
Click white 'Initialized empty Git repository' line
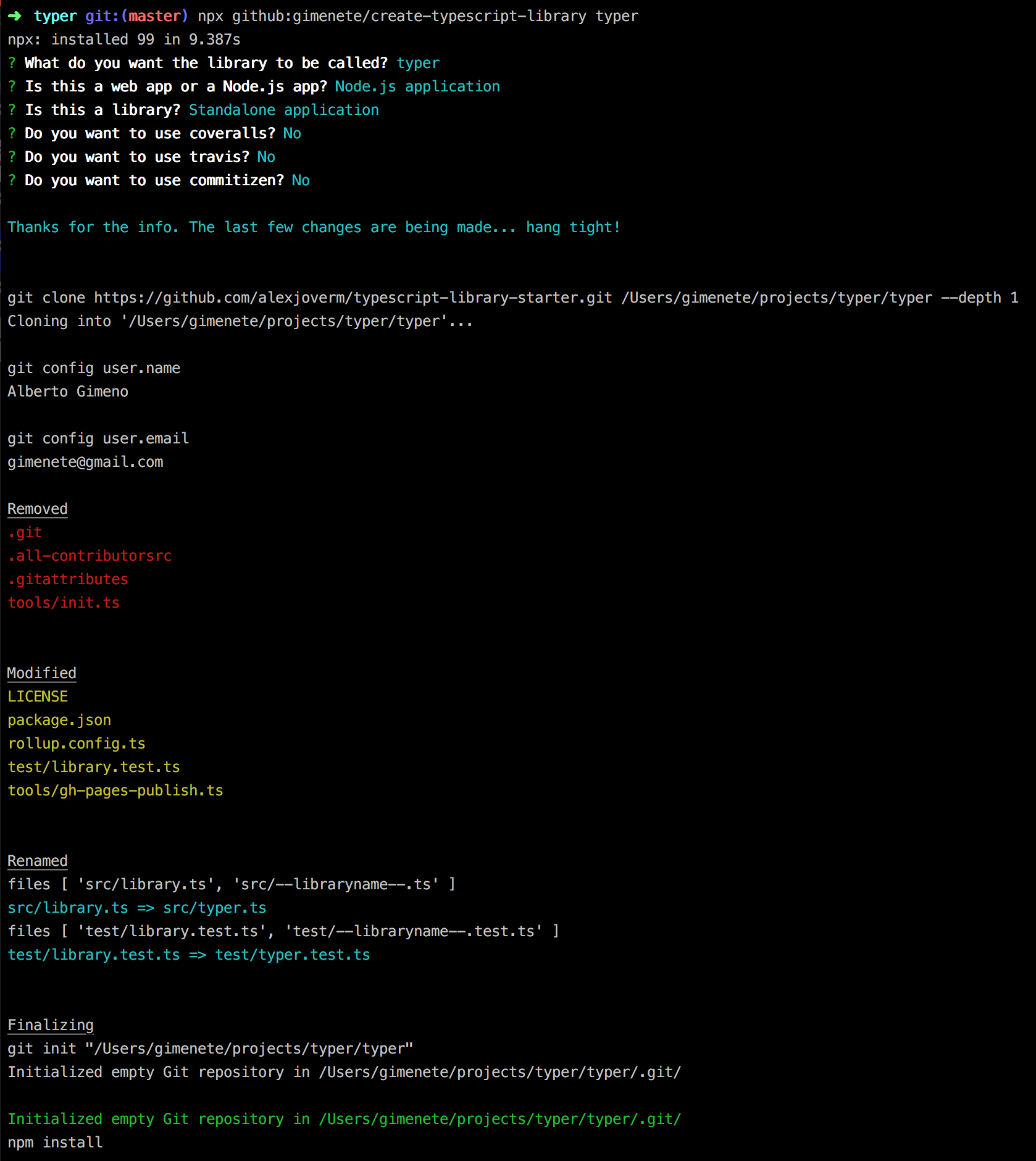(x=345, y=1072)
